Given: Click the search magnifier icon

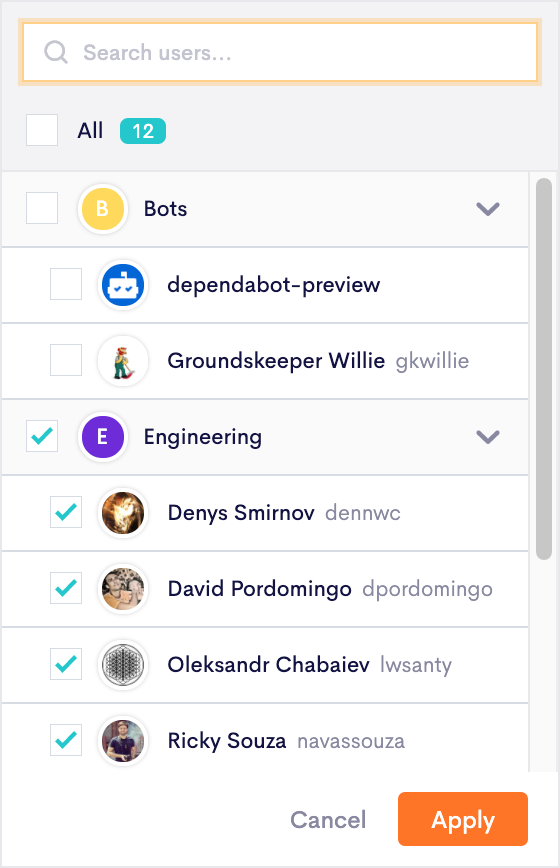Looking at the screenshot, I should click(56, 53).
